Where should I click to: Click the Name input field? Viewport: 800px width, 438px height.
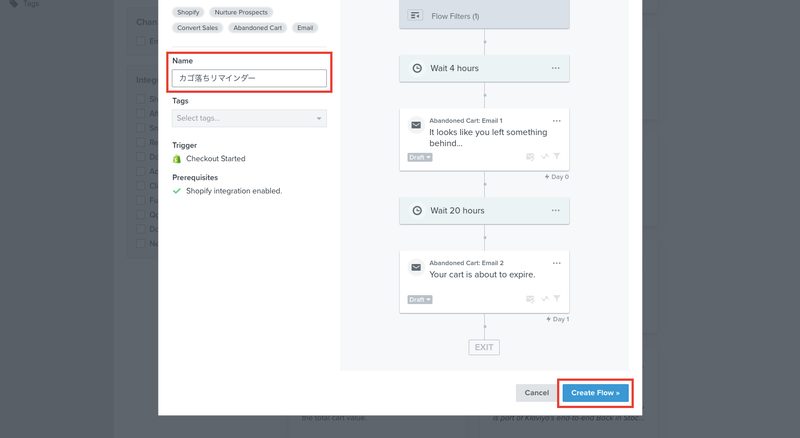(249, 78)
